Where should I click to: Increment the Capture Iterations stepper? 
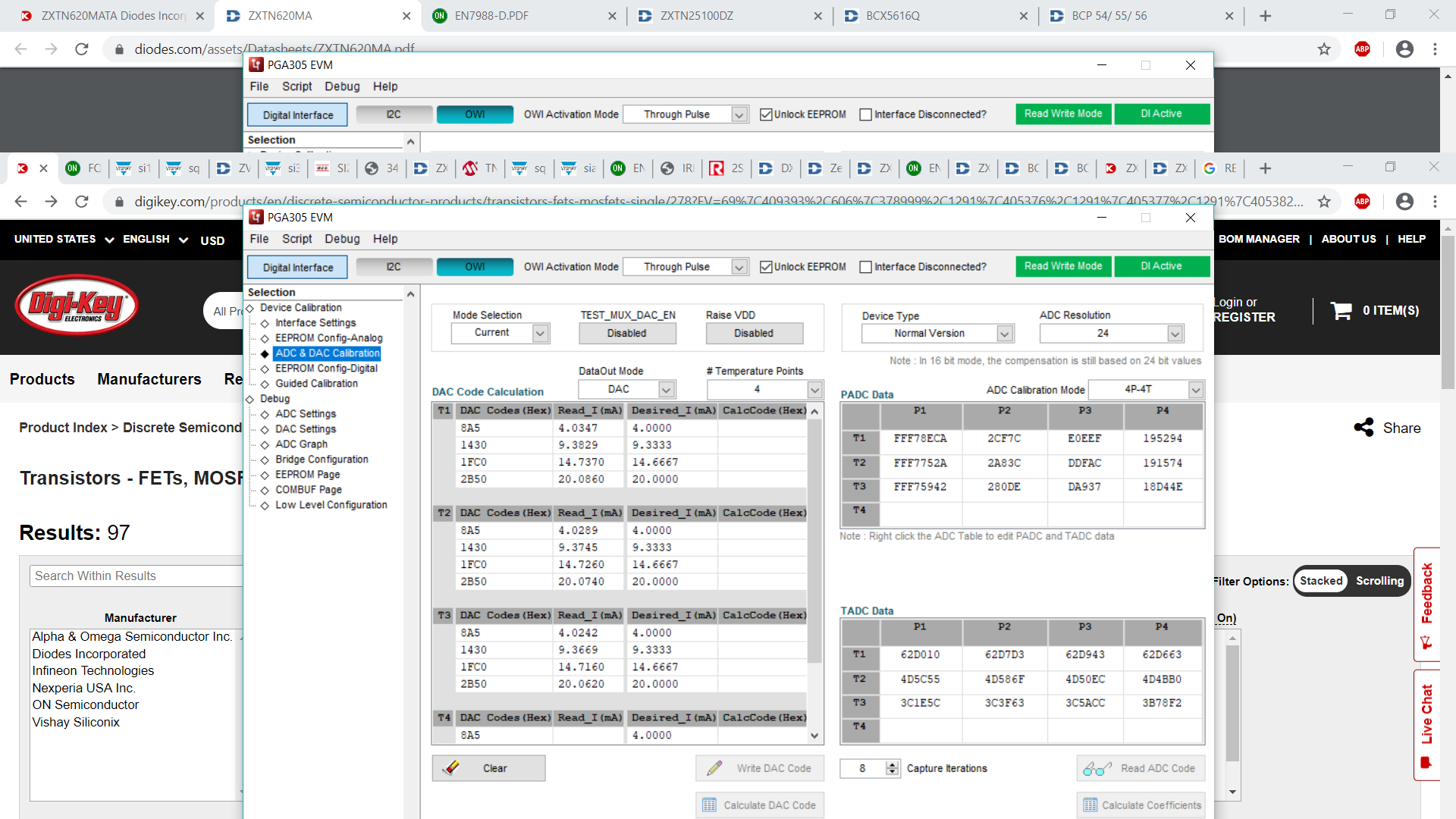[893, 764]
